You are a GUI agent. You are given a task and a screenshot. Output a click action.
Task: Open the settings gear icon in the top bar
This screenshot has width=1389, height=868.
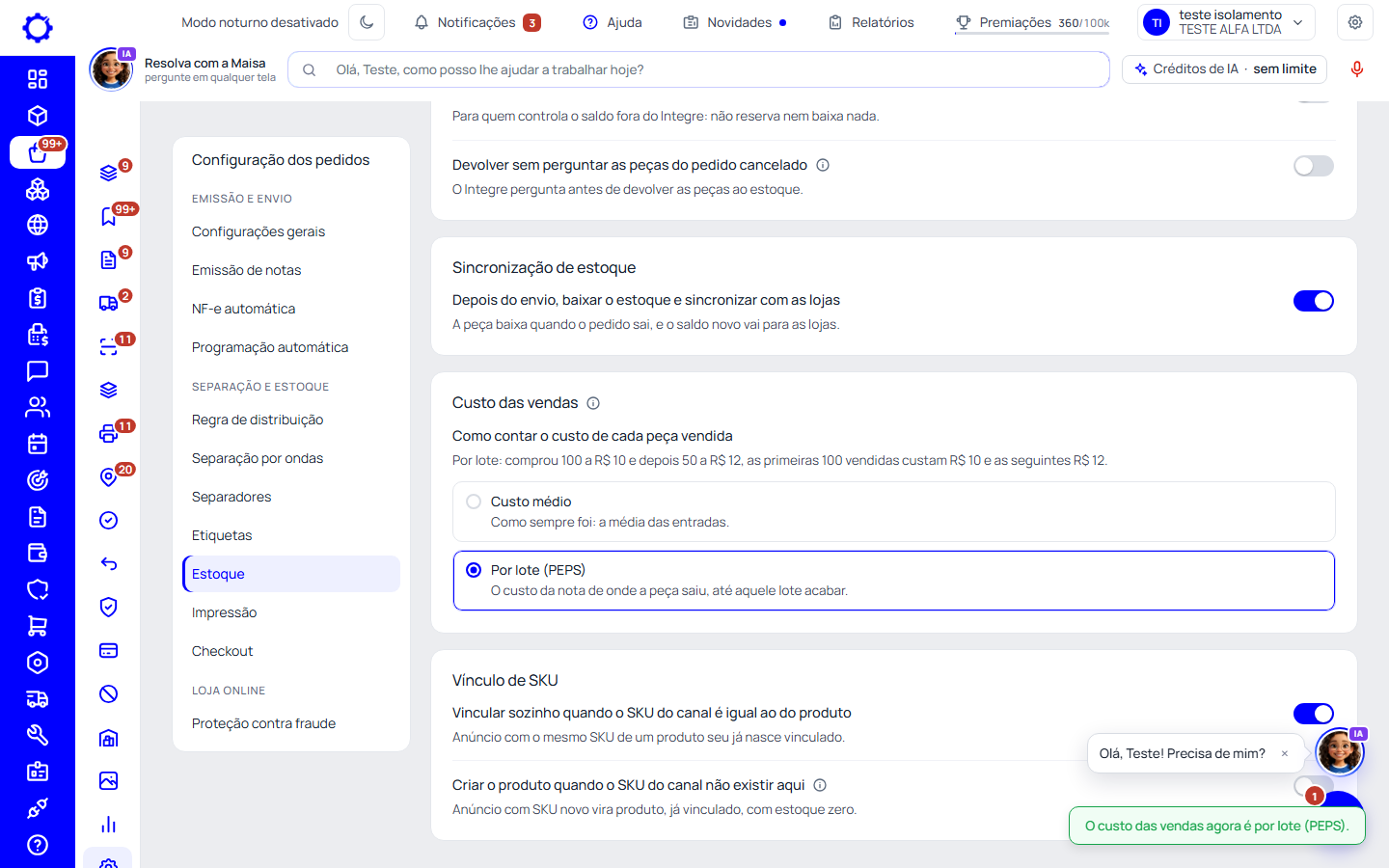pyautogui.click(x=1355, y=22)
